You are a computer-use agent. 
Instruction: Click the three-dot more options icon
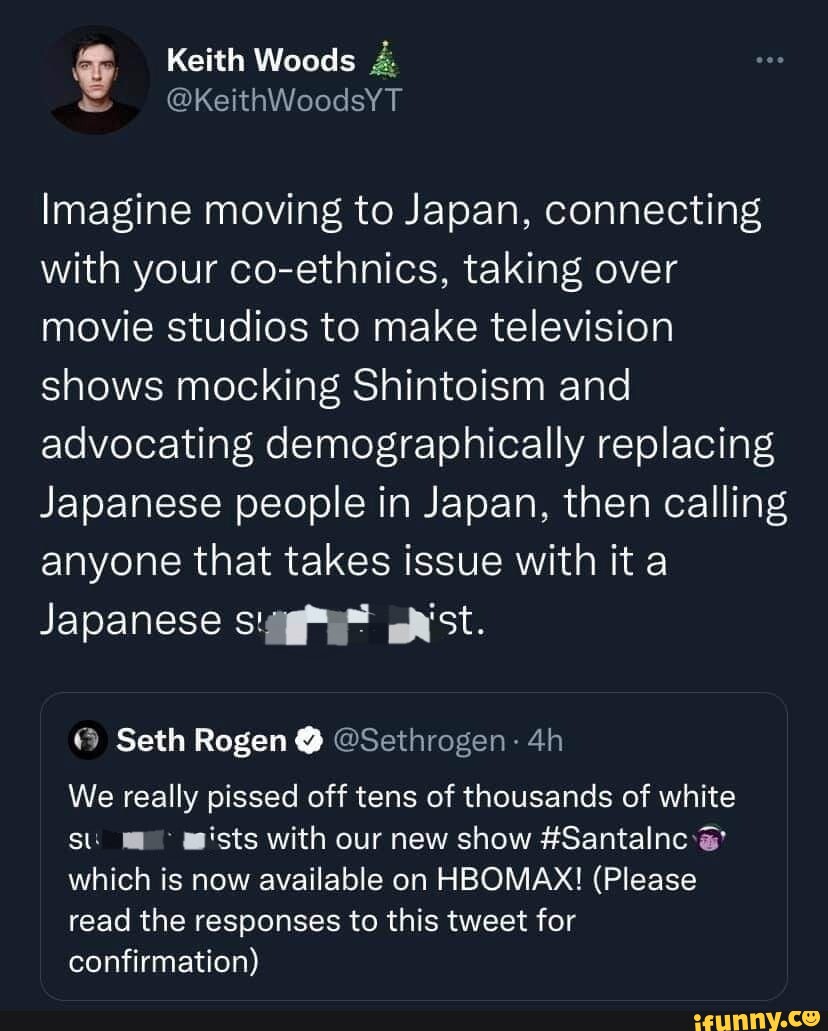pos(769,58)
